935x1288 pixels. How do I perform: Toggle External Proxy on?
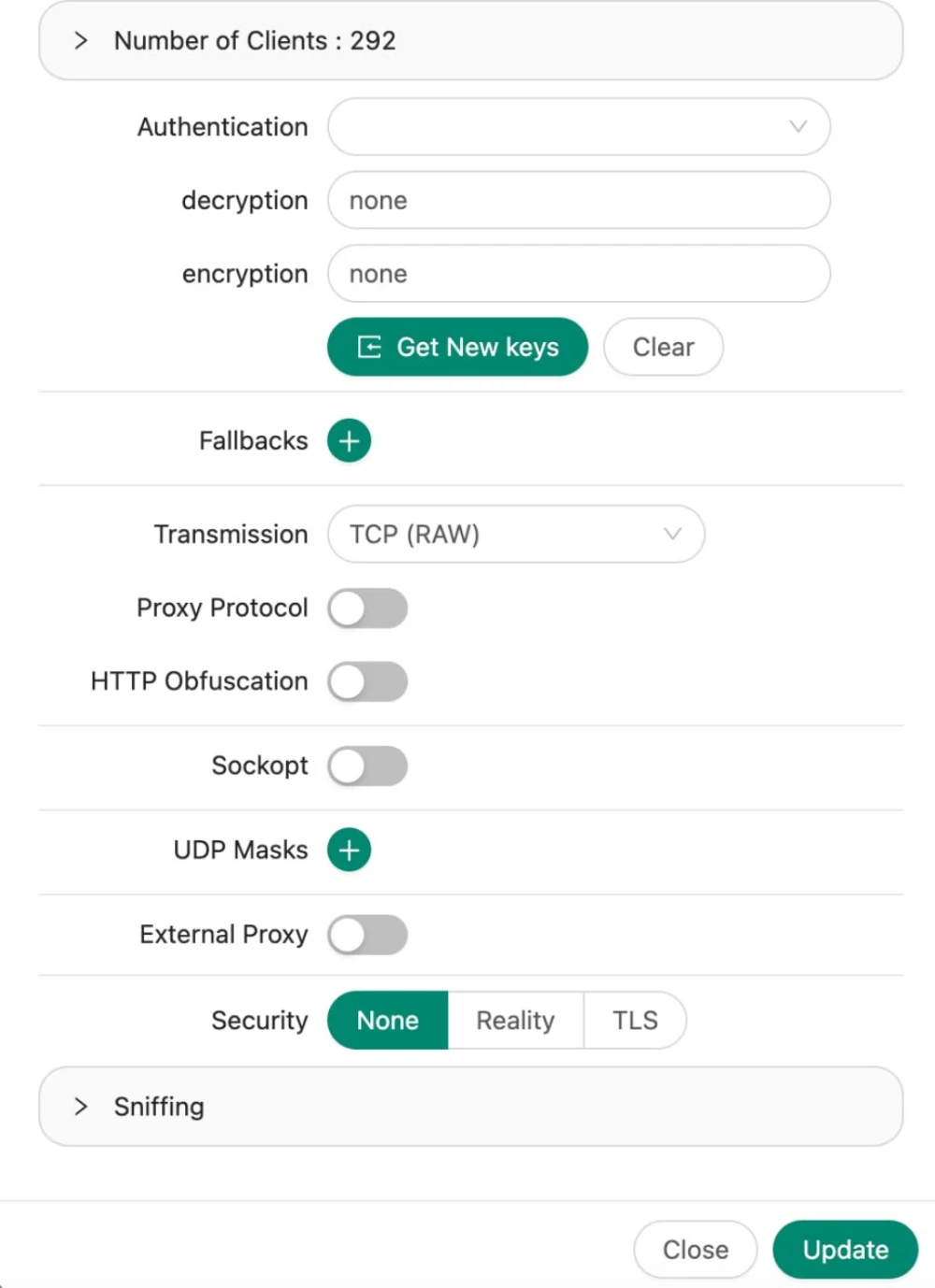[x=367, y=935]
